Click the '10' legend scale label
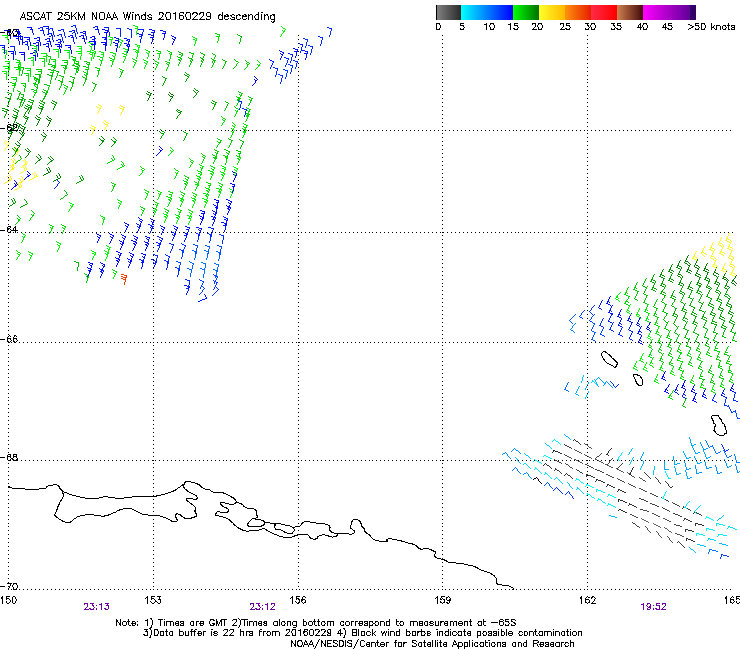The width and height of the screenshot is (740, 650). [x=489, y=27]
